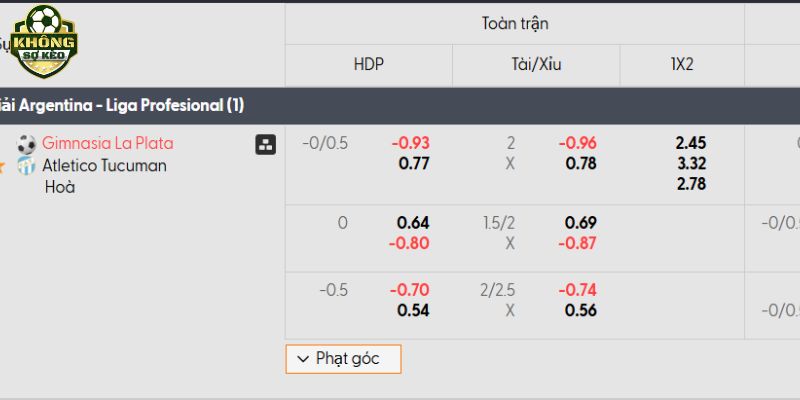This screenshot has width=800, height=400.
Task: Pick the -0.93 handicap odds
Action: click(410, 143)
